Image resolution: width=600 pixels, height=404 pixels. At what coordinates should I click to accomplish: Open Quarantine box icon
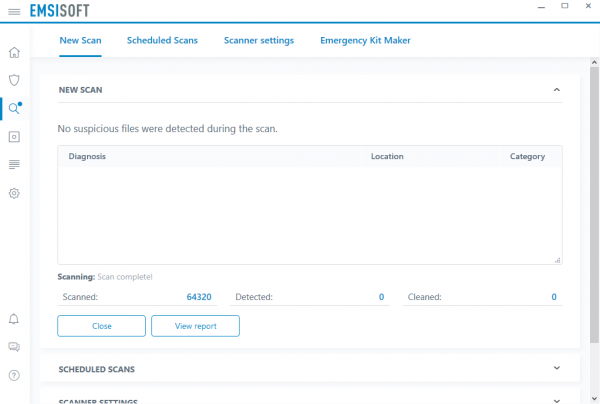[x=14, y=137]
